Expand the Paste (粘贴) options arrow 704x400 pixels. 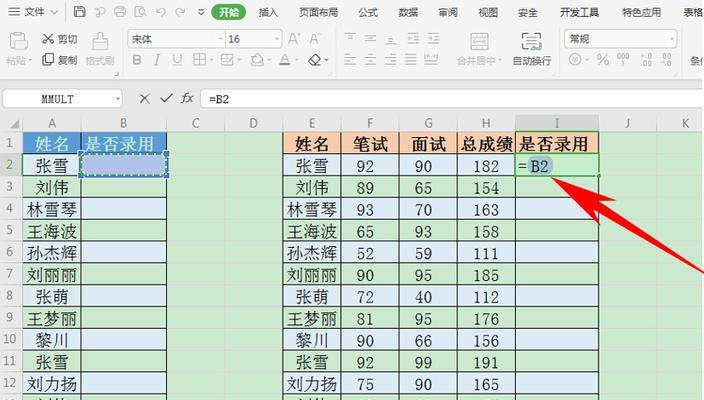[30, 60]
